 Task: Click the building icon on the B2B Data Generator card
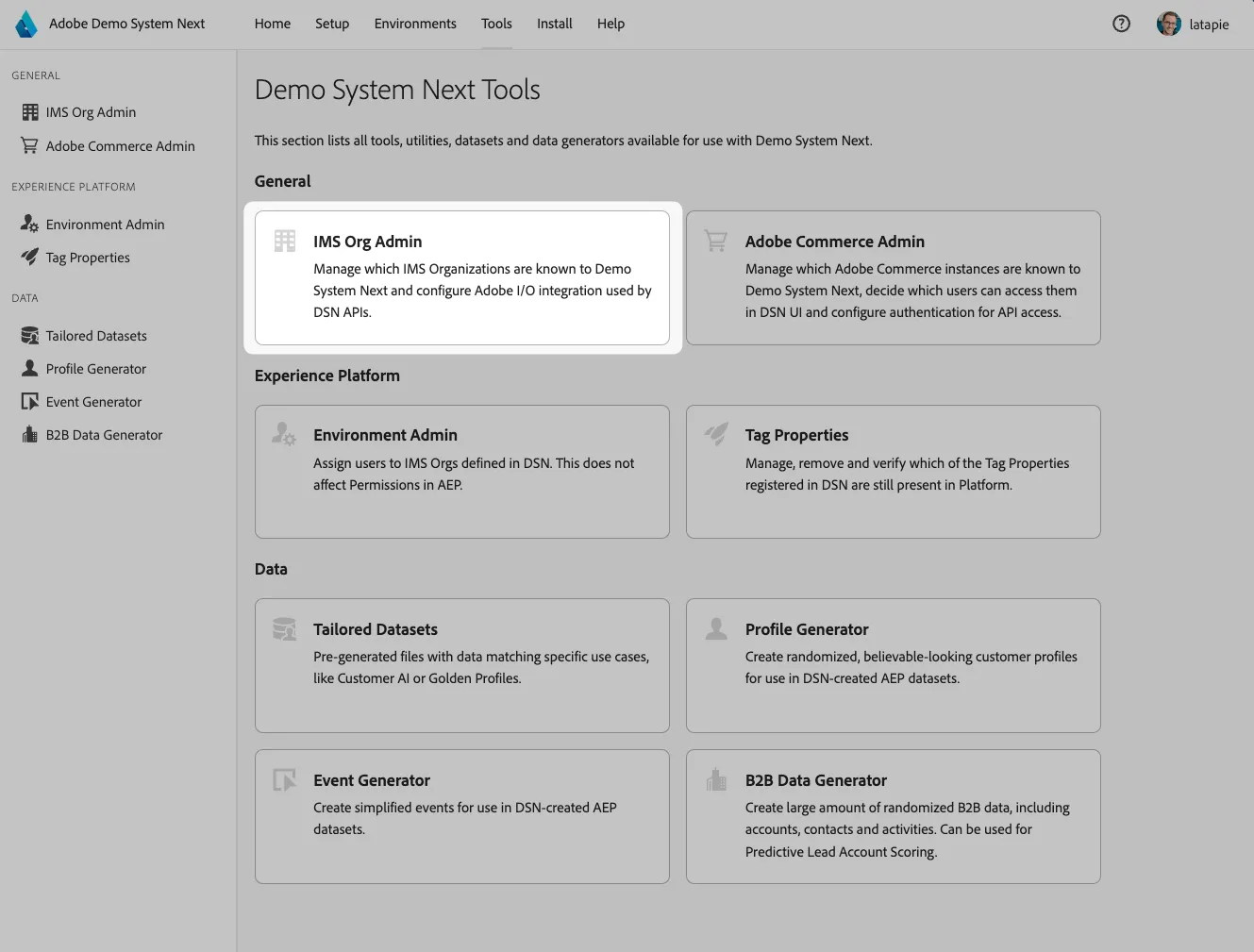tap(716, 779)
